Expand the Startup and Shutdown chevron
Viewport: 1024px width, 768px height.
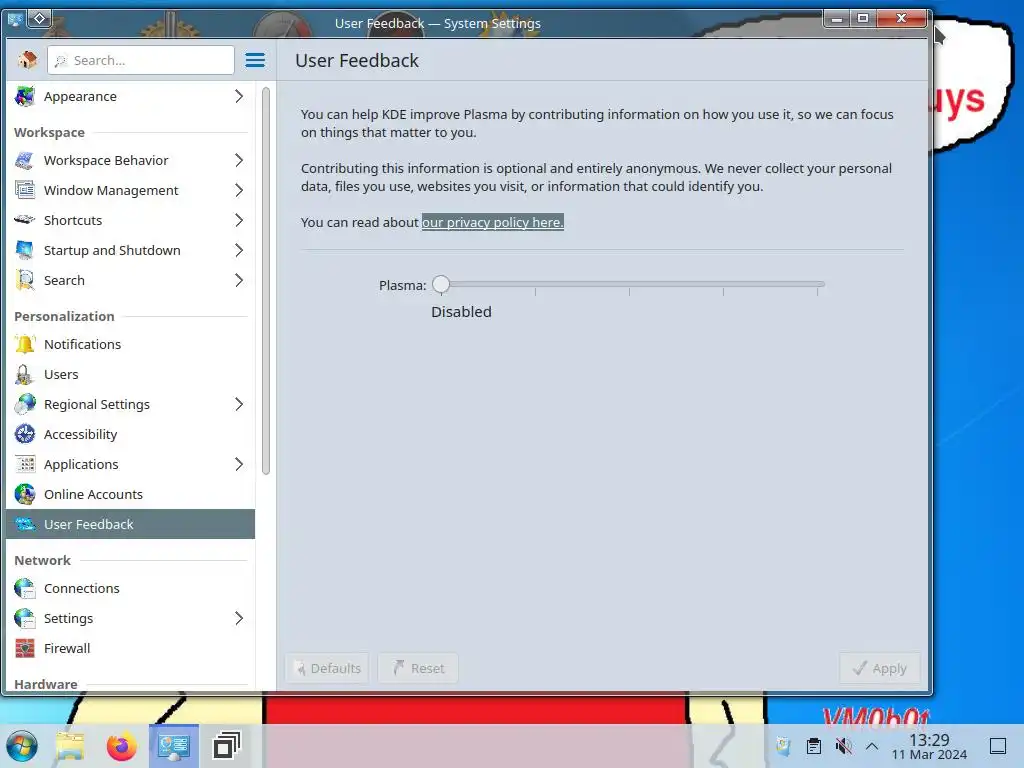pyautogui.click(x=239, y=250)
